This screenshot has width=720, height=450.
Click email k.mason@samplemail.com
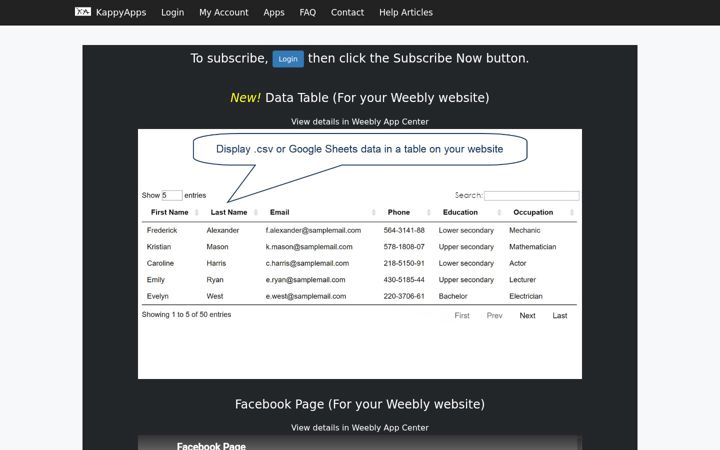click(309, 247)
